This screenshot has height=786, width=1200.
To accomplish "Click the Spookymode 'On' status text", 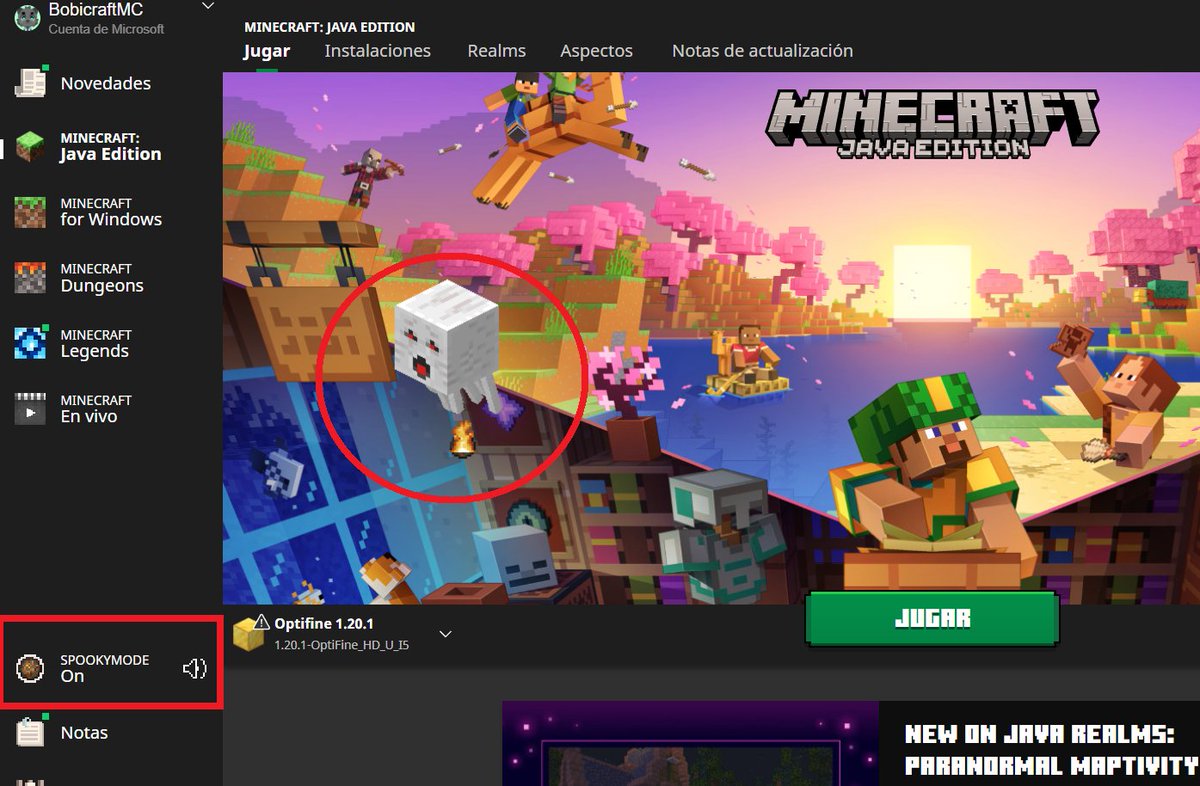I will click(x=72, y=676).
